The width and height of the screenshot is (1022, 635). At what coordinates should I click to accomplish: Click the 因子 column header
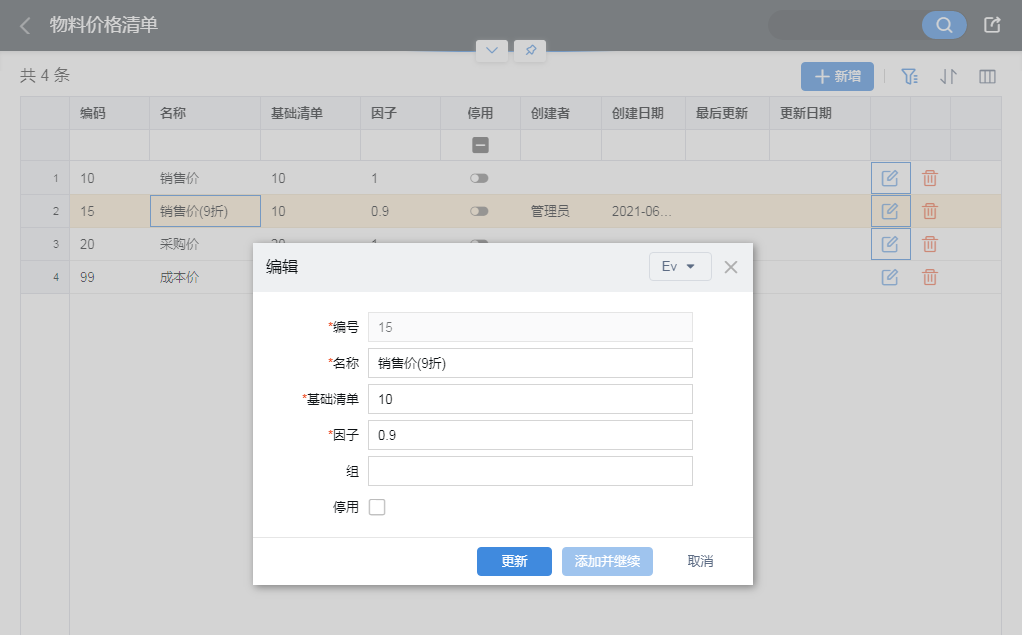point(401,113)
